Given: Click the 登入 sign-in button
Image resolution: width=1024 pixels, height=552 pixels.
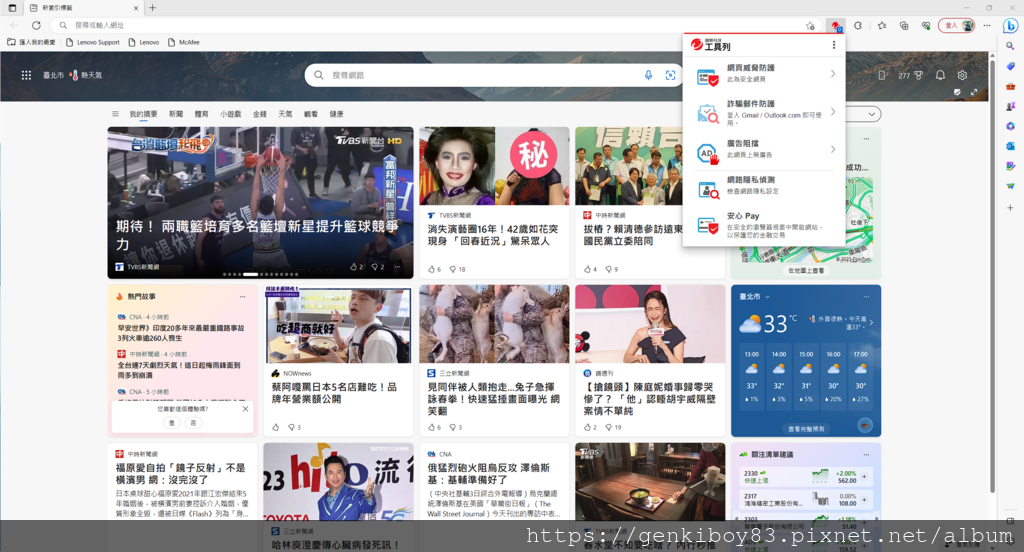Looking at the screenshot, I should 957,25.
